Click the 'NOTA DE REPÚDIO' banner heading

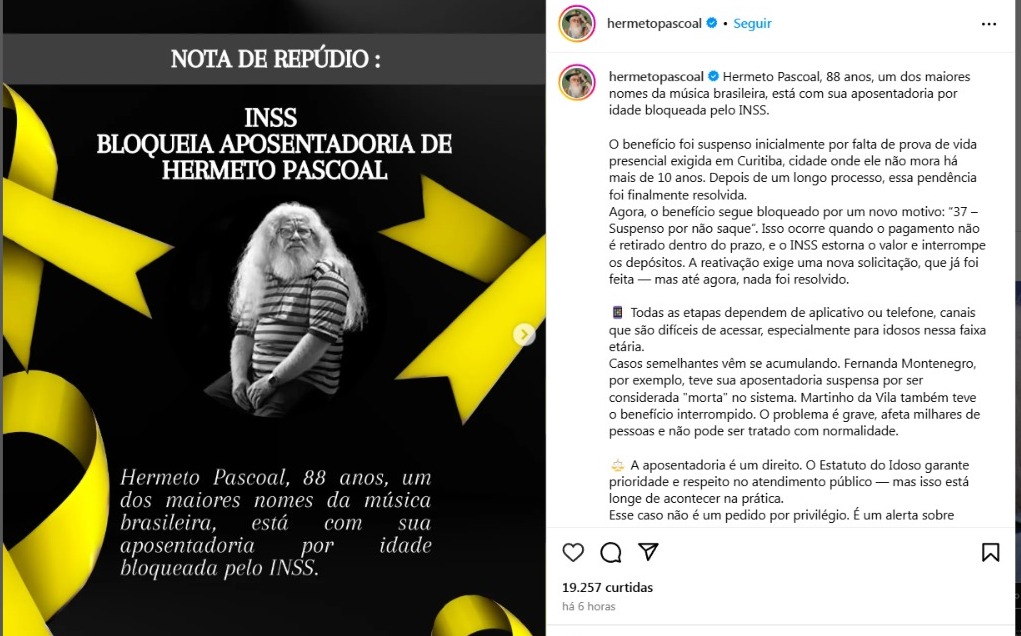pos(275,59)
